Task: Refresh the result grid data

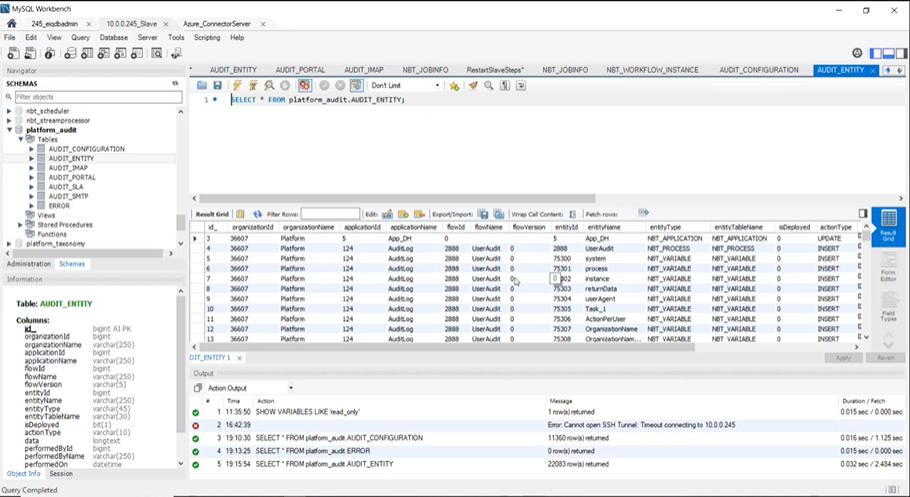Action: tap(257, 214)
